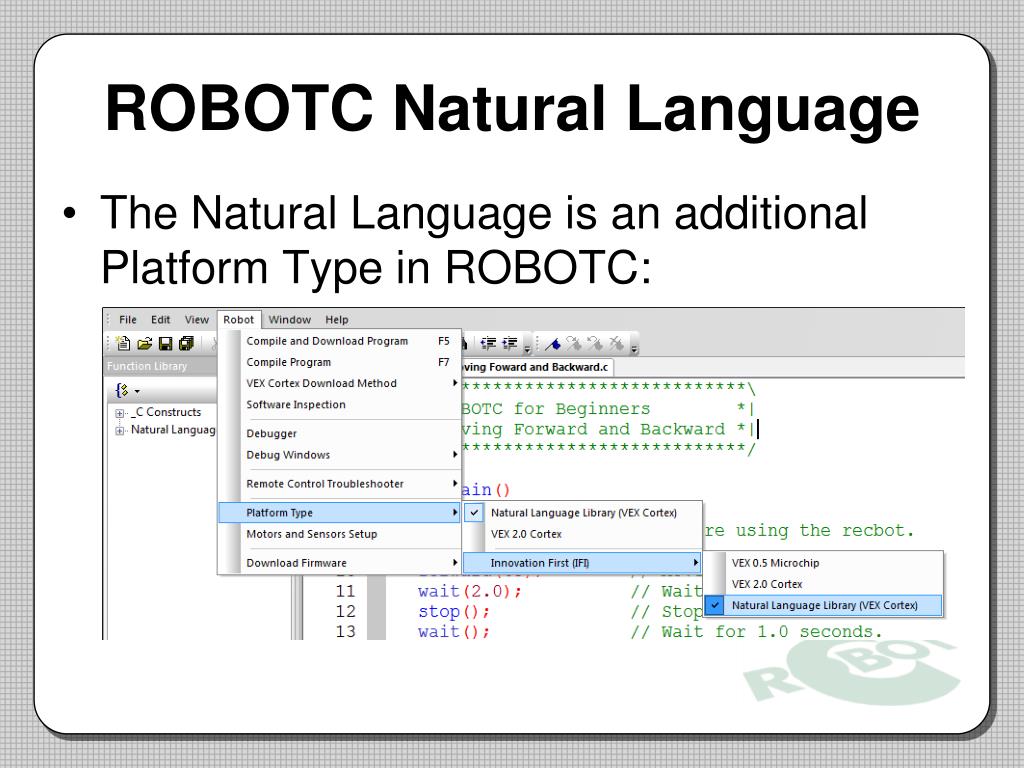The height and width of the screenshot is (768, 1024).
Task: Click line number 11 in the gutter
Action: [345, 592]
